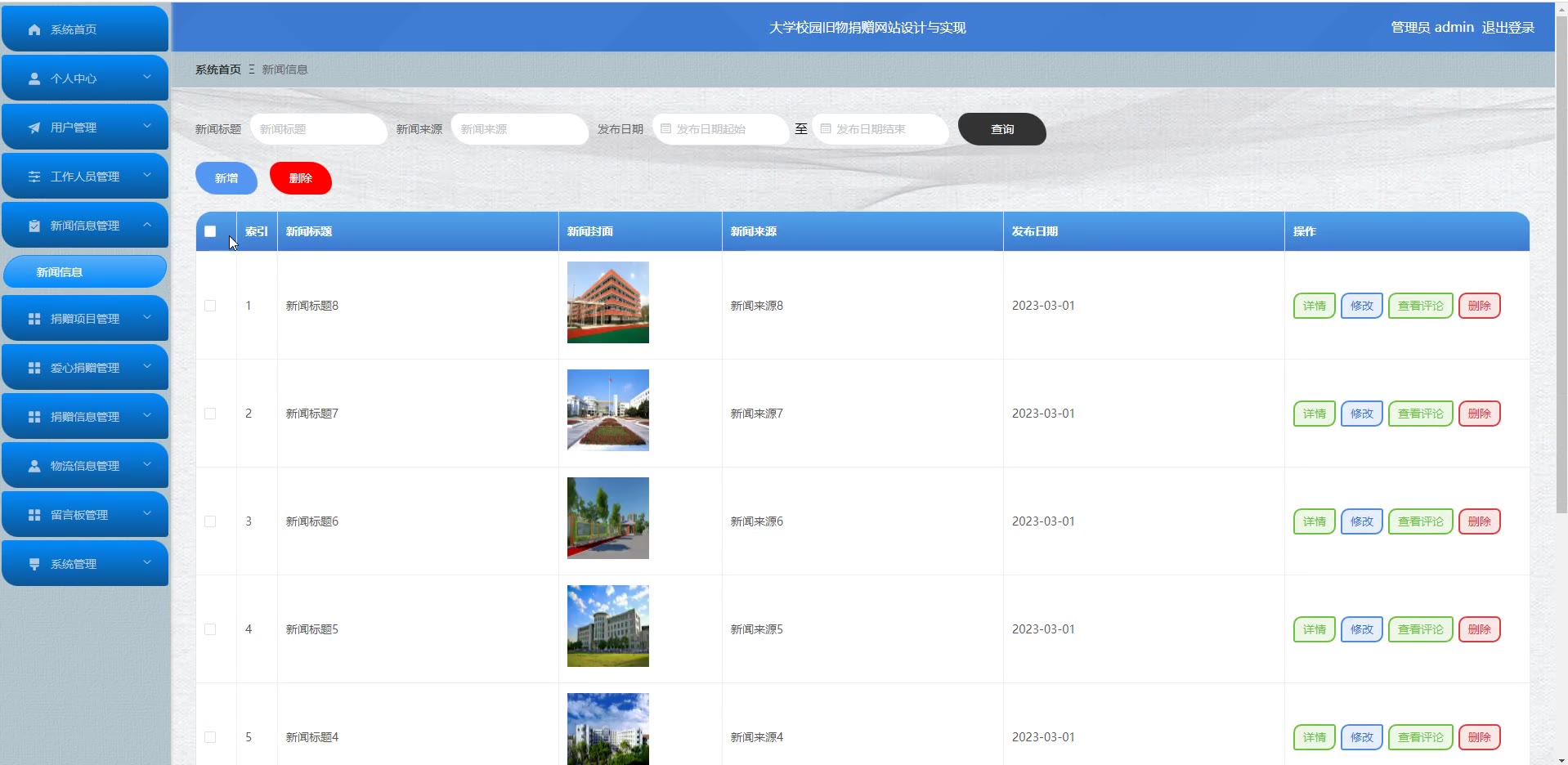The image size is (1568, 765).
Task: Select the 新闻信息 submenu item
Action: point(85,272)
